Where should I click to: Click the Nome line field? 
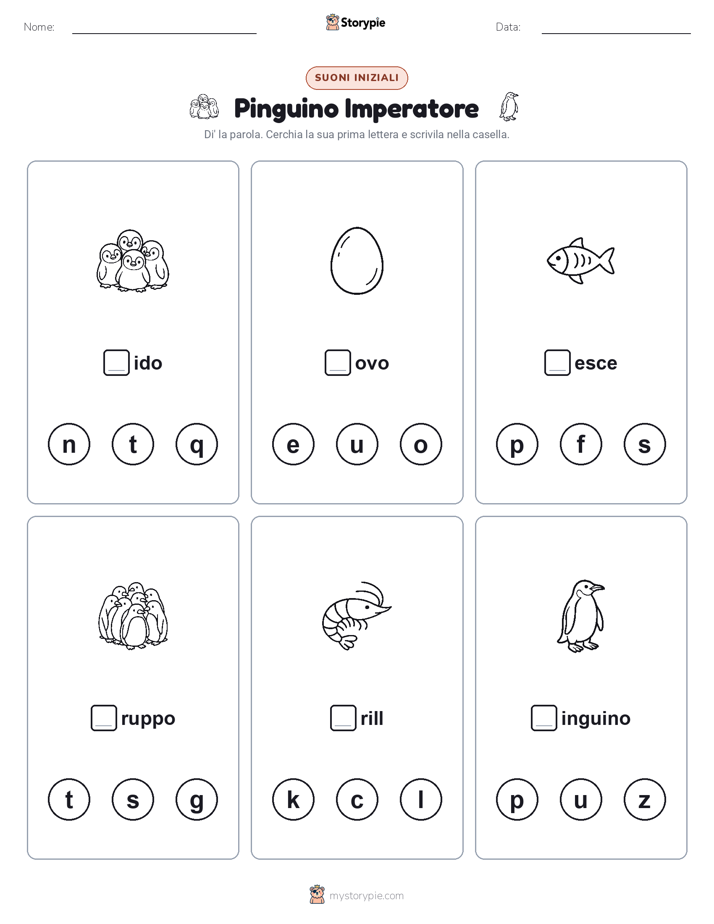164,27
